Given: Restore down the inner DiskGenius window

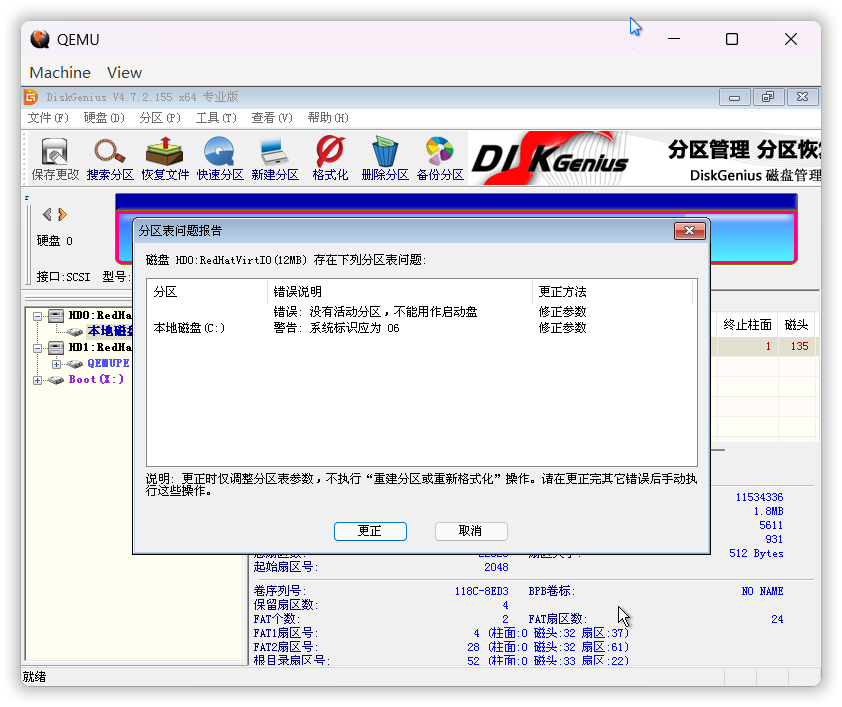Looking at the screenshot, I should tap(768, 97).
